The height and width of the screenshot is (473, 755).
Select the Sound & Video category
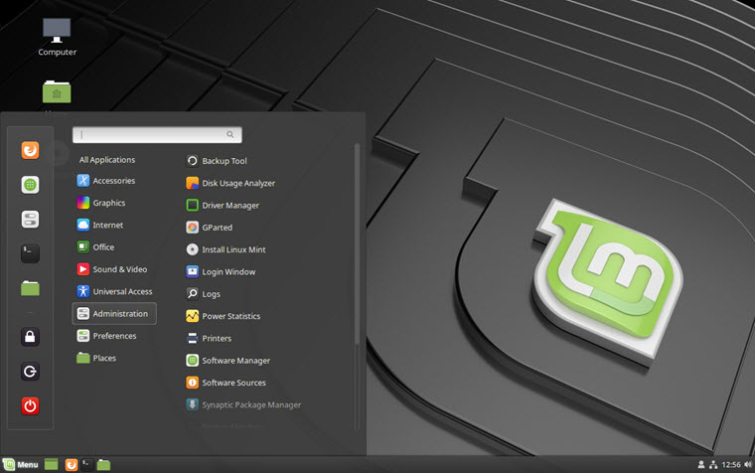114,269
